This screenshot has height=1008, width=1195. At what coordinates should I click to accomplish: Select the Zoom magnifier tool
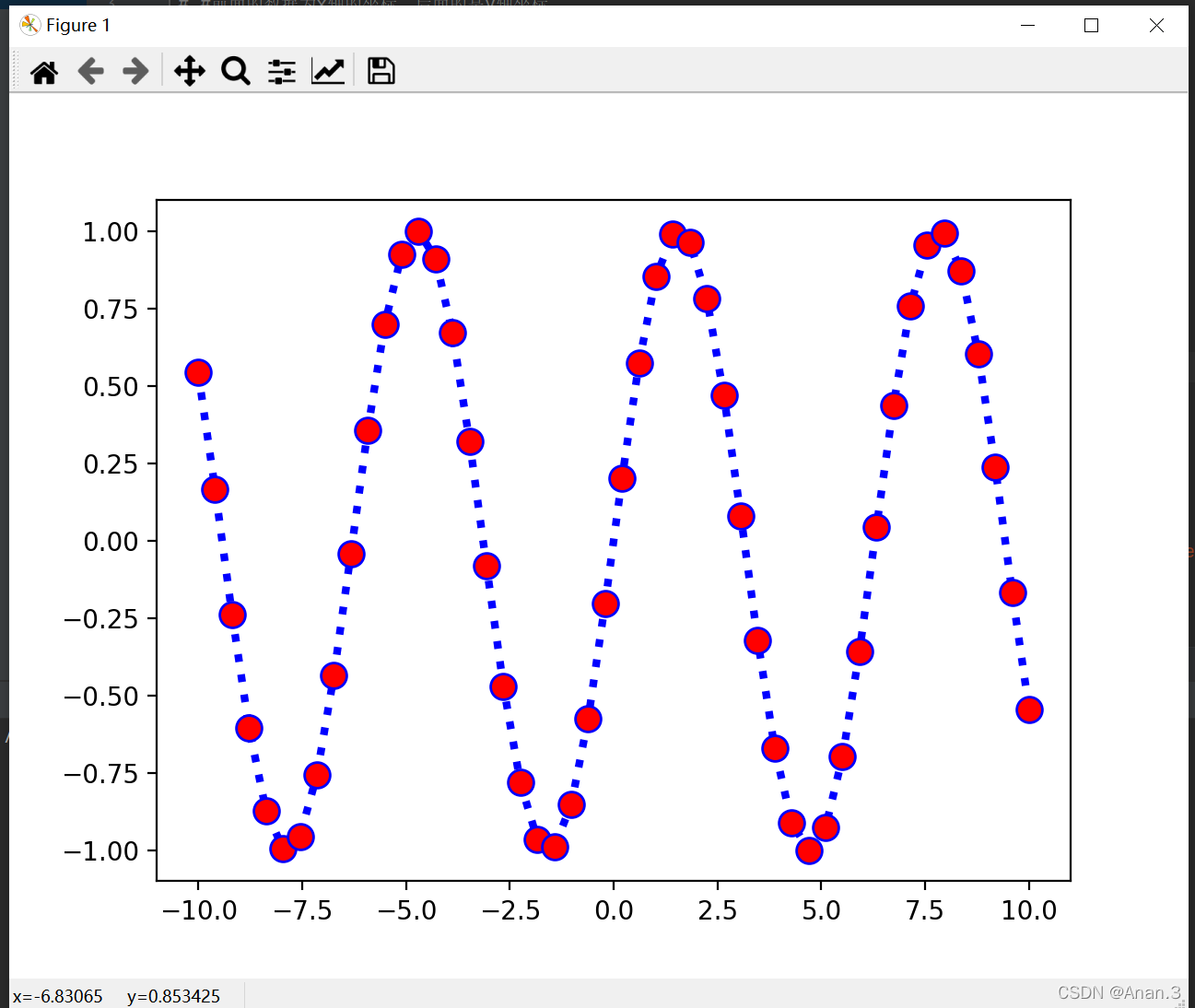236,71
